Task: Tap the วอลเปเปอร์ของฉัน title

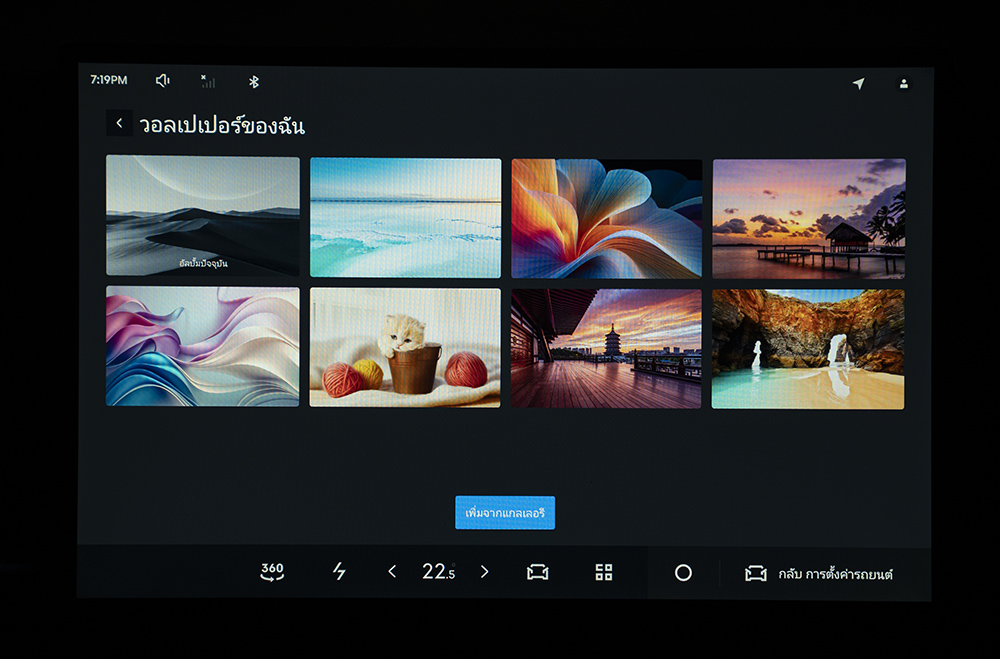Action: click(222, 125)
